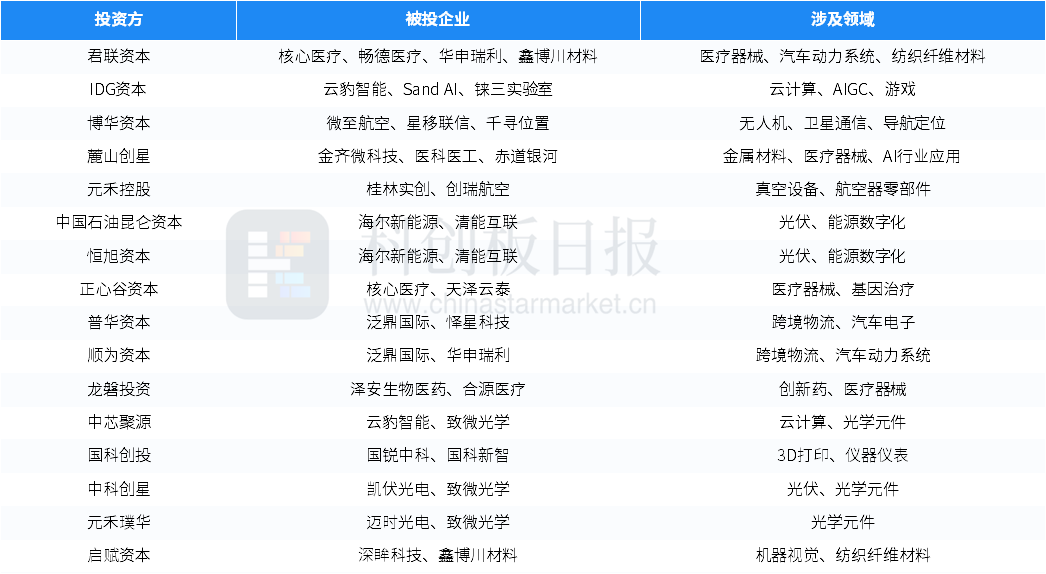Click the cell 核心医疗、天泽云泰
Image resolution: width=1046 pixels, height=574 pixels.
[438, 290]
